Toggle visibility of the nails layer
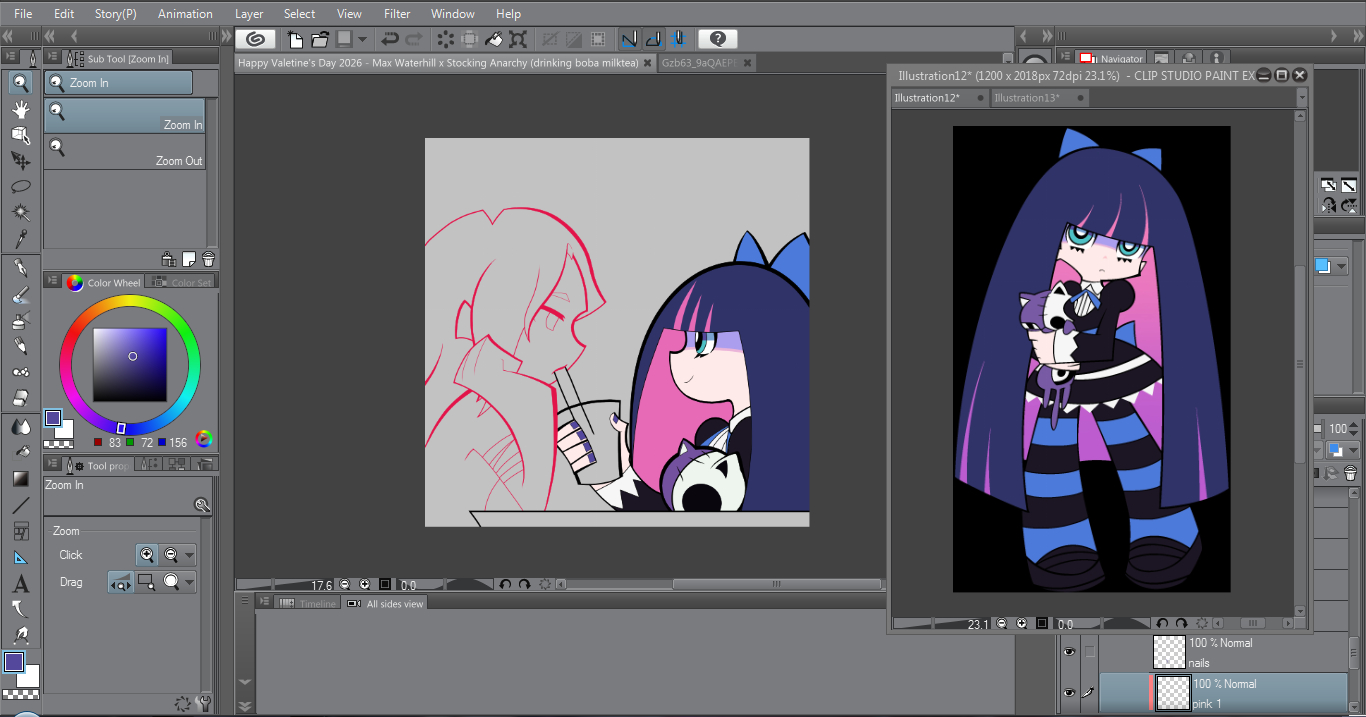Image resolution: width=1366 pixels, height=717 pixels. coord(1069,652)
